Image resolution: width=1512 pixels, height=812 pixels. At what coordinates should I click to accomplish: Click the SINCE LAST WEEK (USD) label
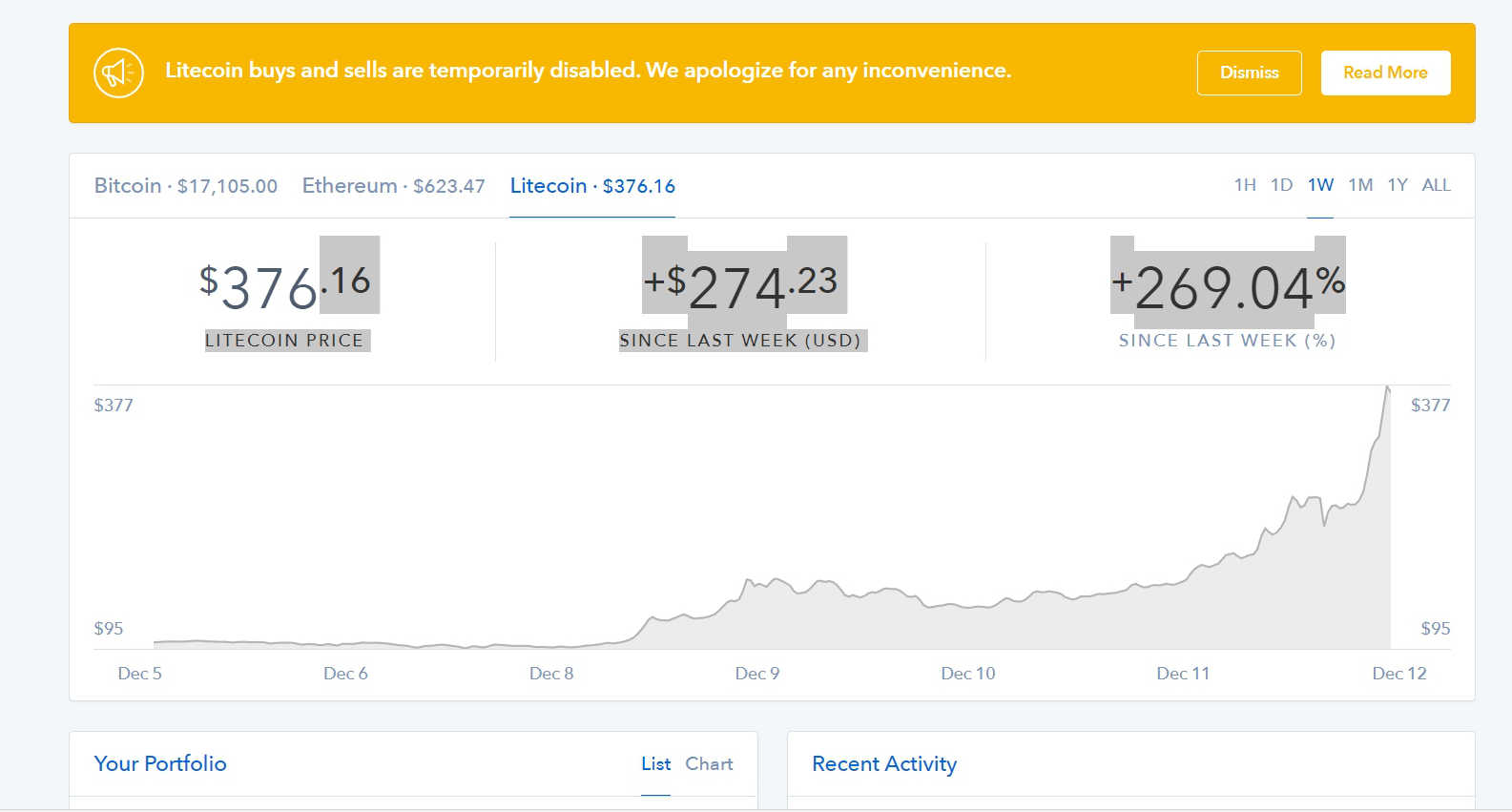[x=740, y=341]
